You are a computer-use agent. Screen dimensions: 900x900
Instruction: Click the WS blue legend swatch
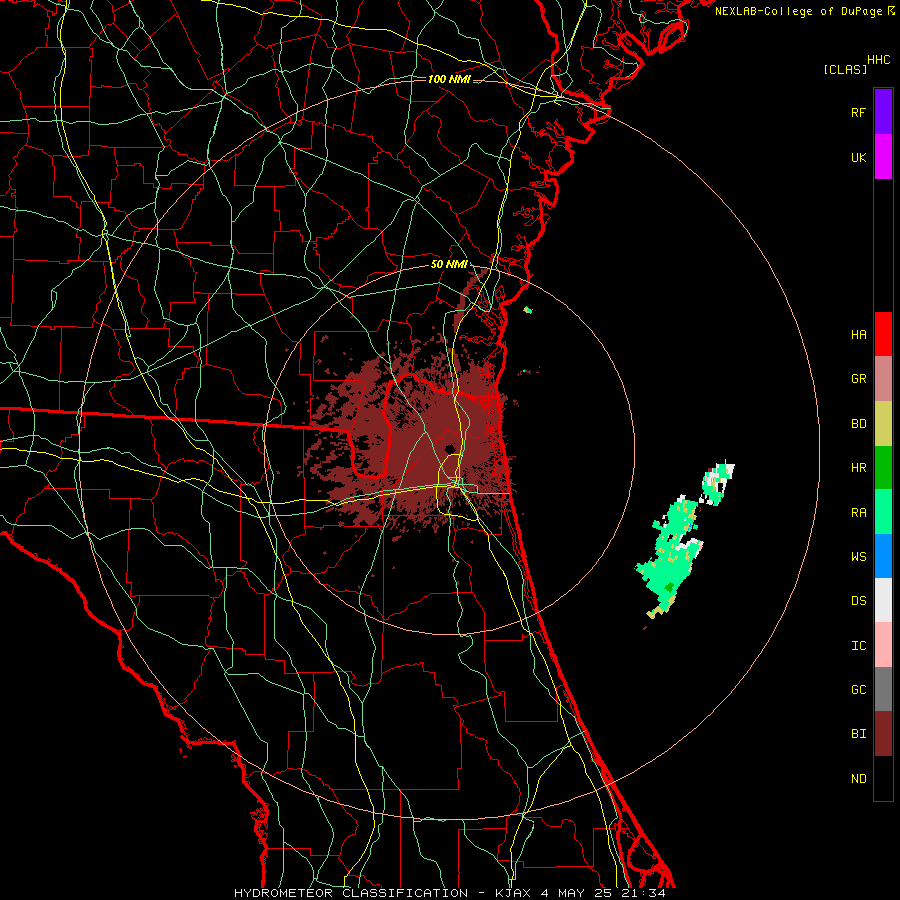point(883,556)
